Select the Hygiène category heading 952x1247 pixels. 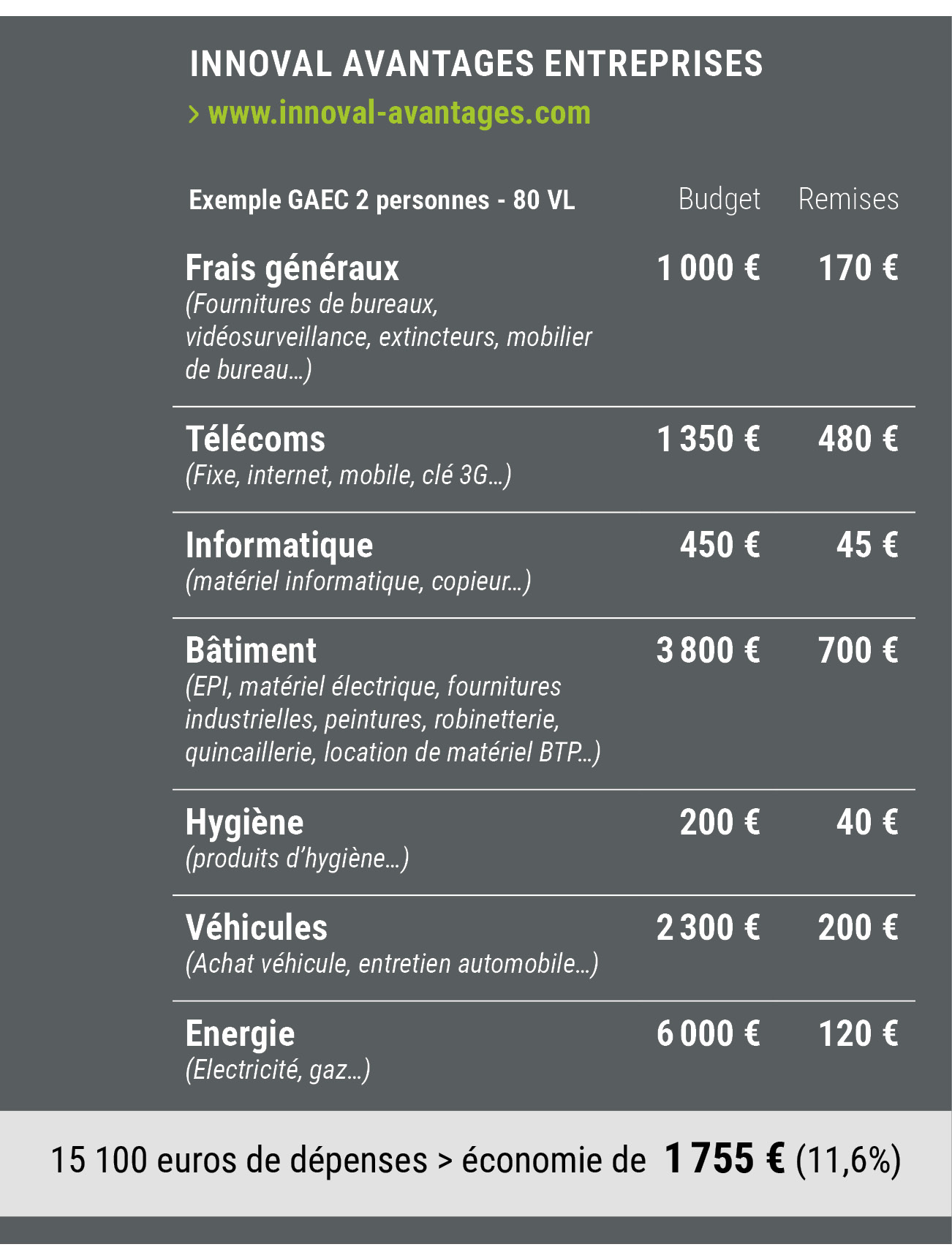(244, 822)
